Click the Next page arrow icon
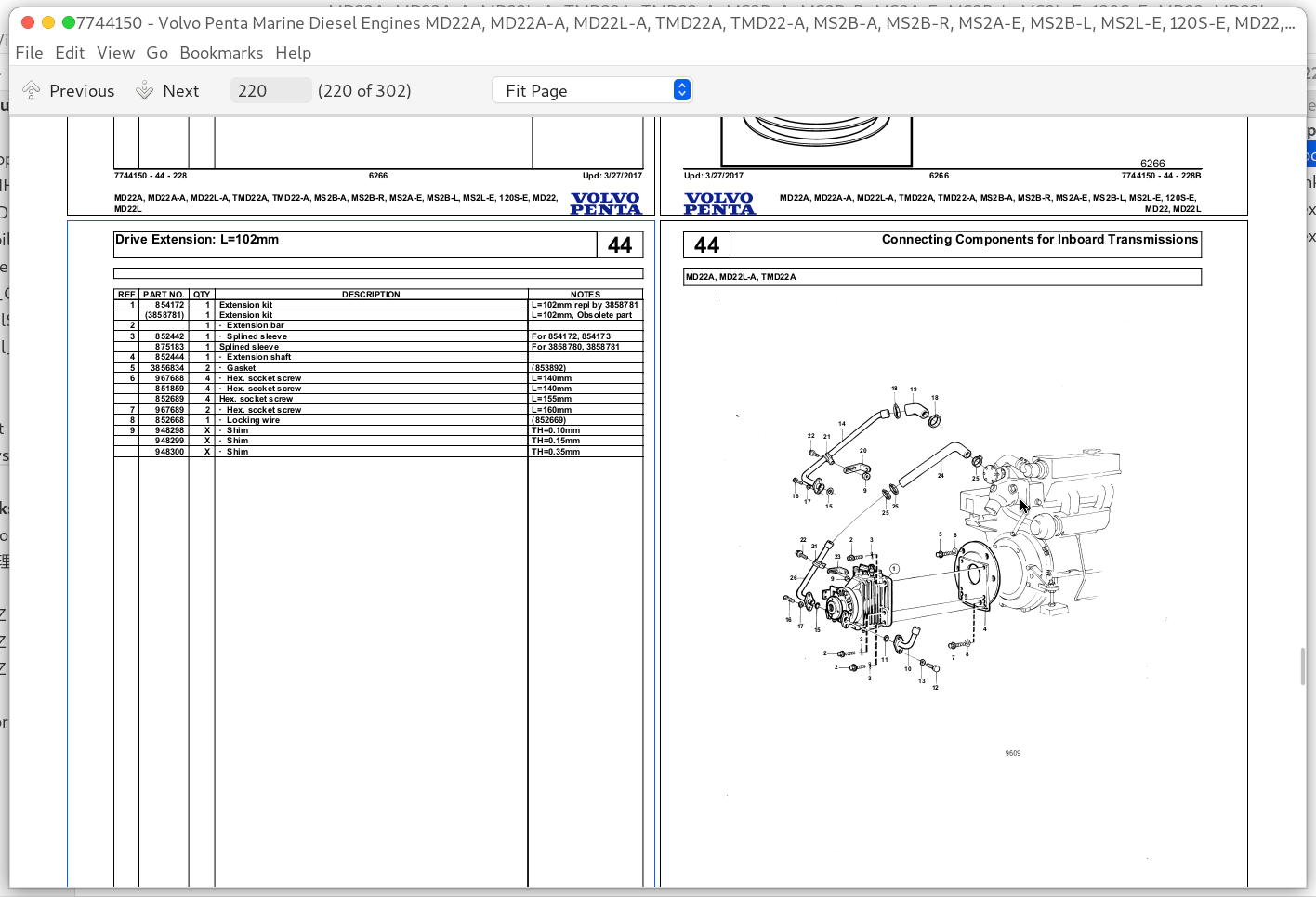Screen dimensions: 1316x897 point(144,90)
